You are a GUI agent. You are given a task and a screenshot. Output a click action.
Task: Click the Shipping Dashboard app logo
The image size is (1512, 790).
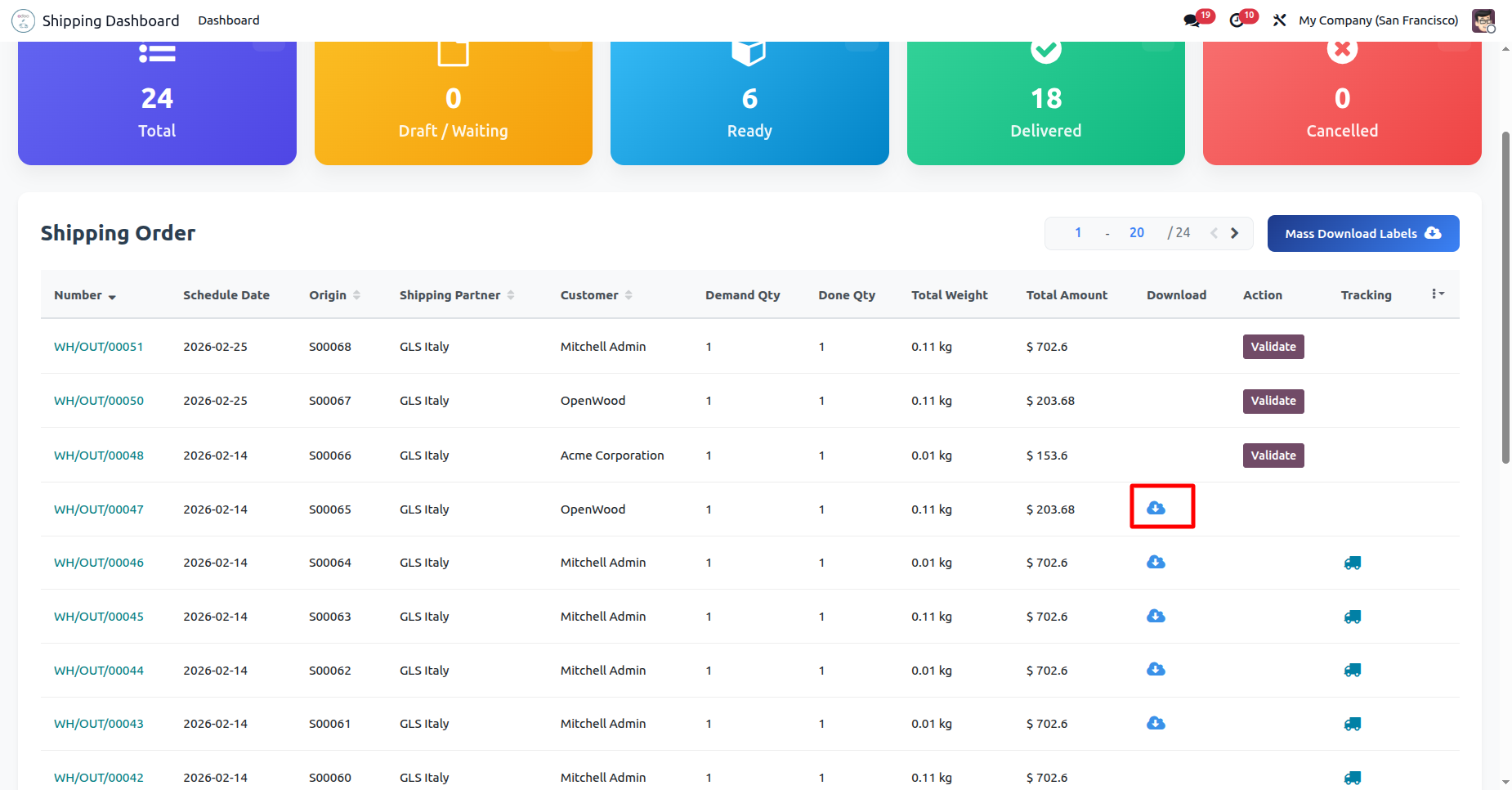click(x=23, y=20)
